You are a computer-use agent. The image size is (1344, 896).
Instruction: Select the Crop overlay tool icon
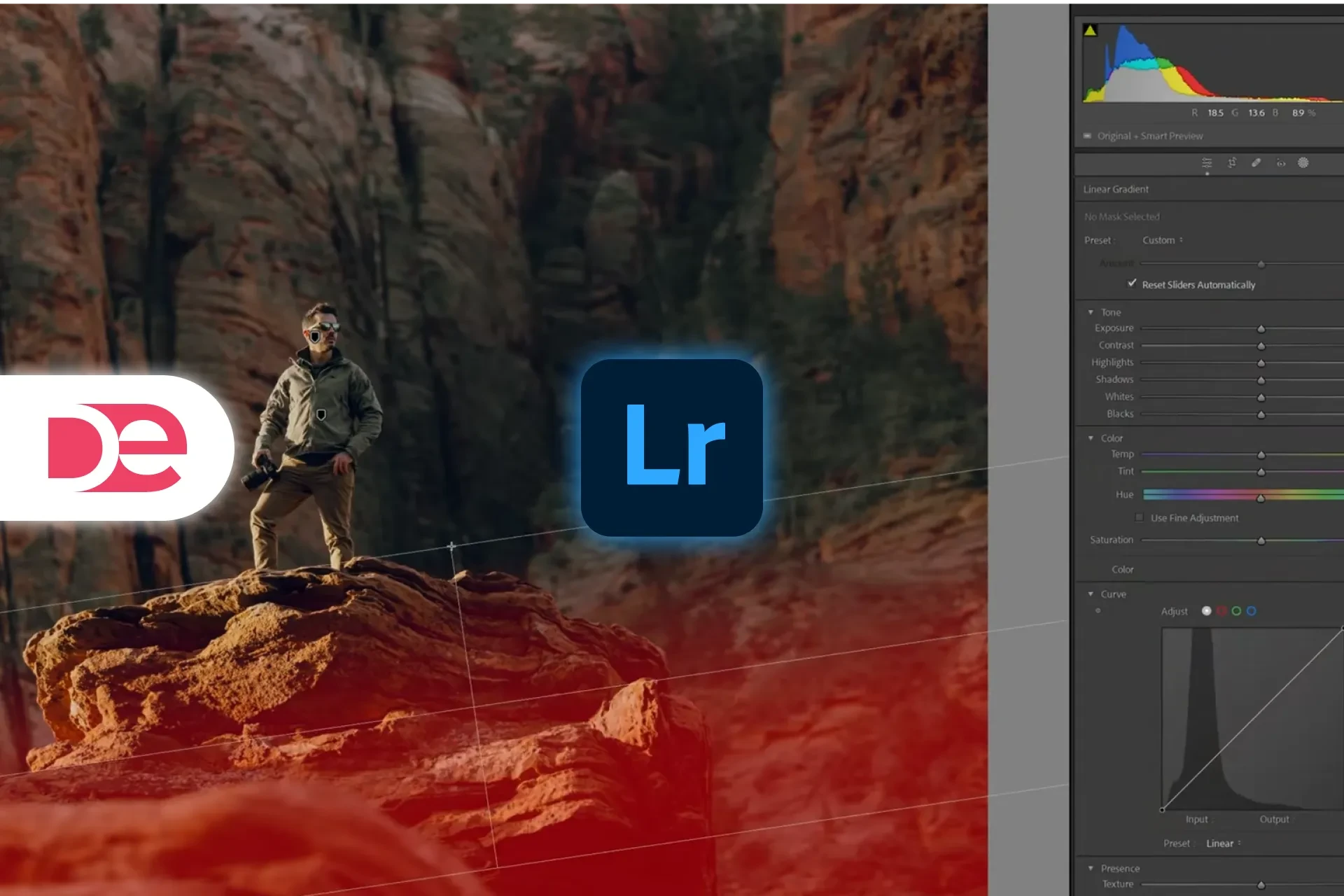[1232, 162]
